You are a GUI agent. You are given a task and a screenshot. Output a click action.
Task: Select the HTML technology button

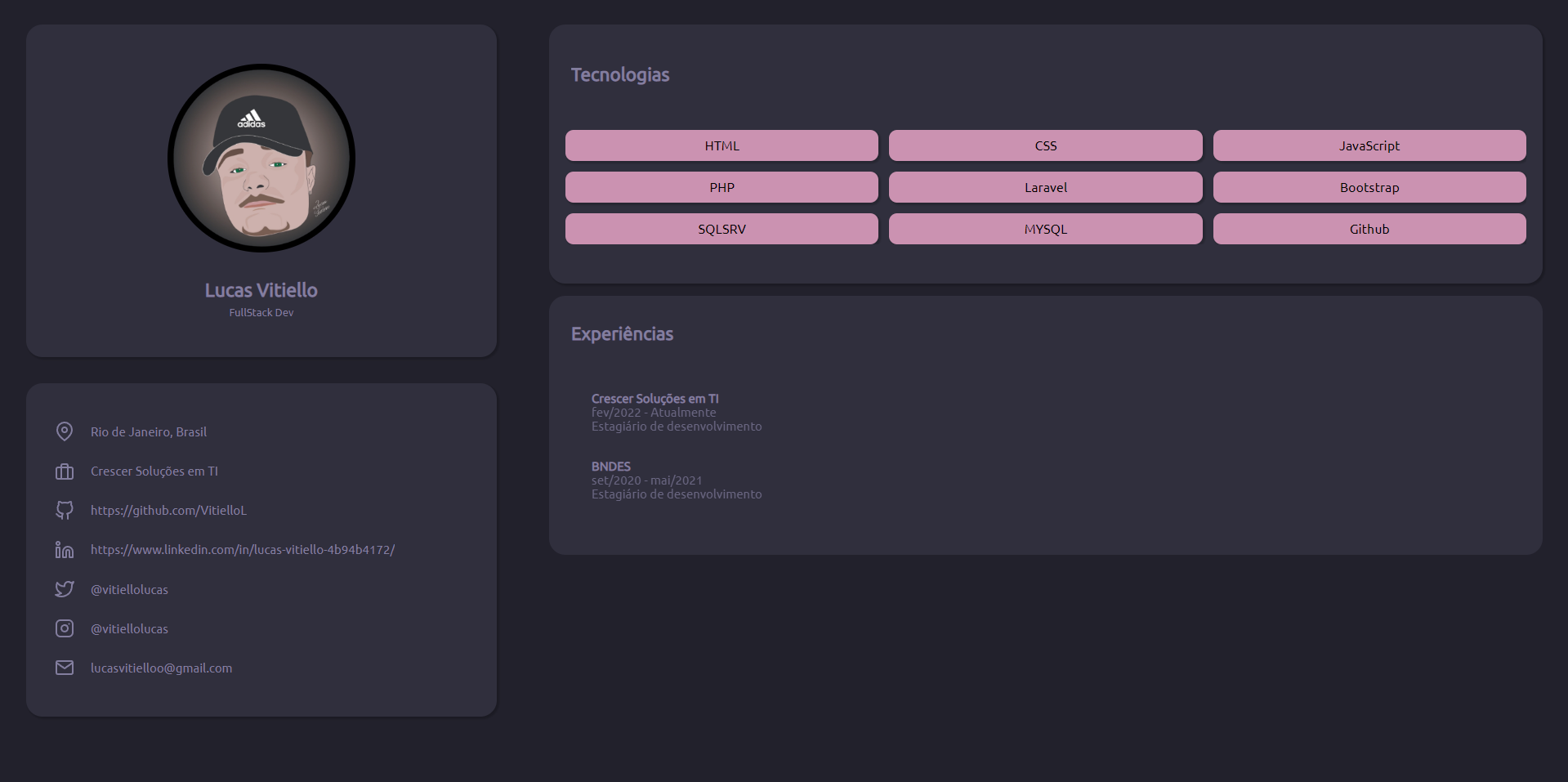point(721,145)
